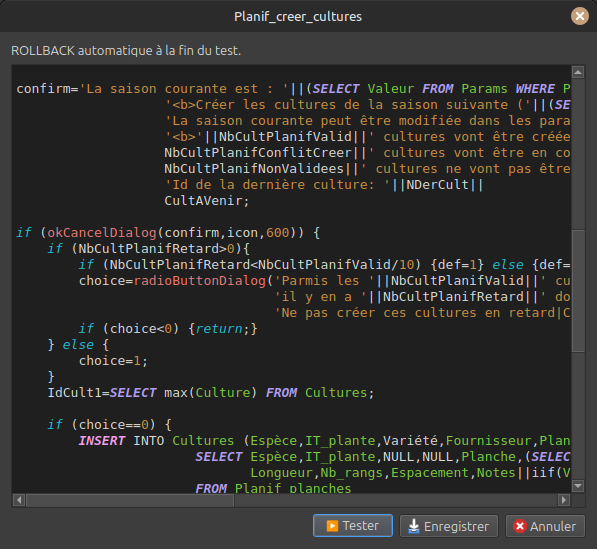Click 'NbCultPlanifConflitCreer' in the code
Screen dimensions: 597x549
click(x=258, y=153)
